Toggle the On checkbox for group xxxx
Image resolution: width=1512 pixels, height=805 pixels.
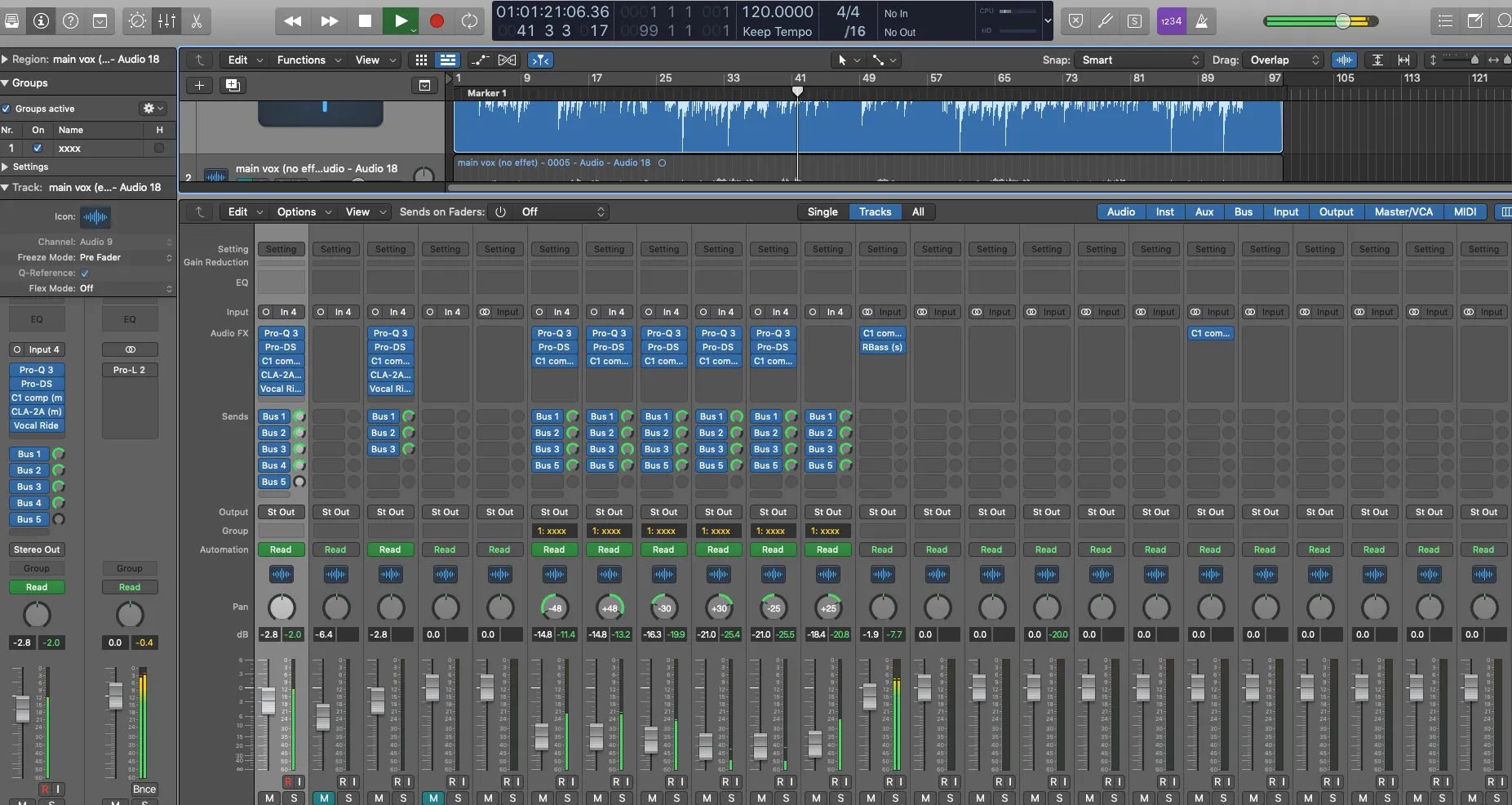(x=38, y=148)
